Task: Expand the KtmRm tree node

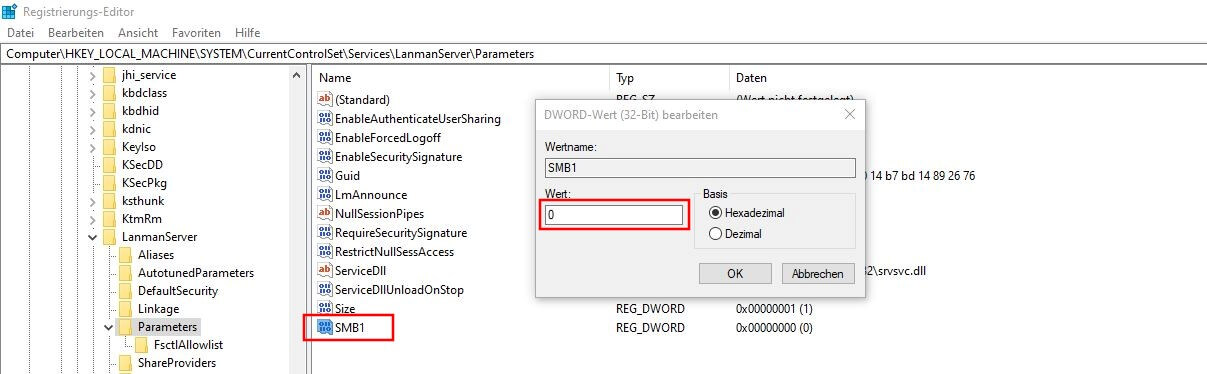Action: (93, 219)
